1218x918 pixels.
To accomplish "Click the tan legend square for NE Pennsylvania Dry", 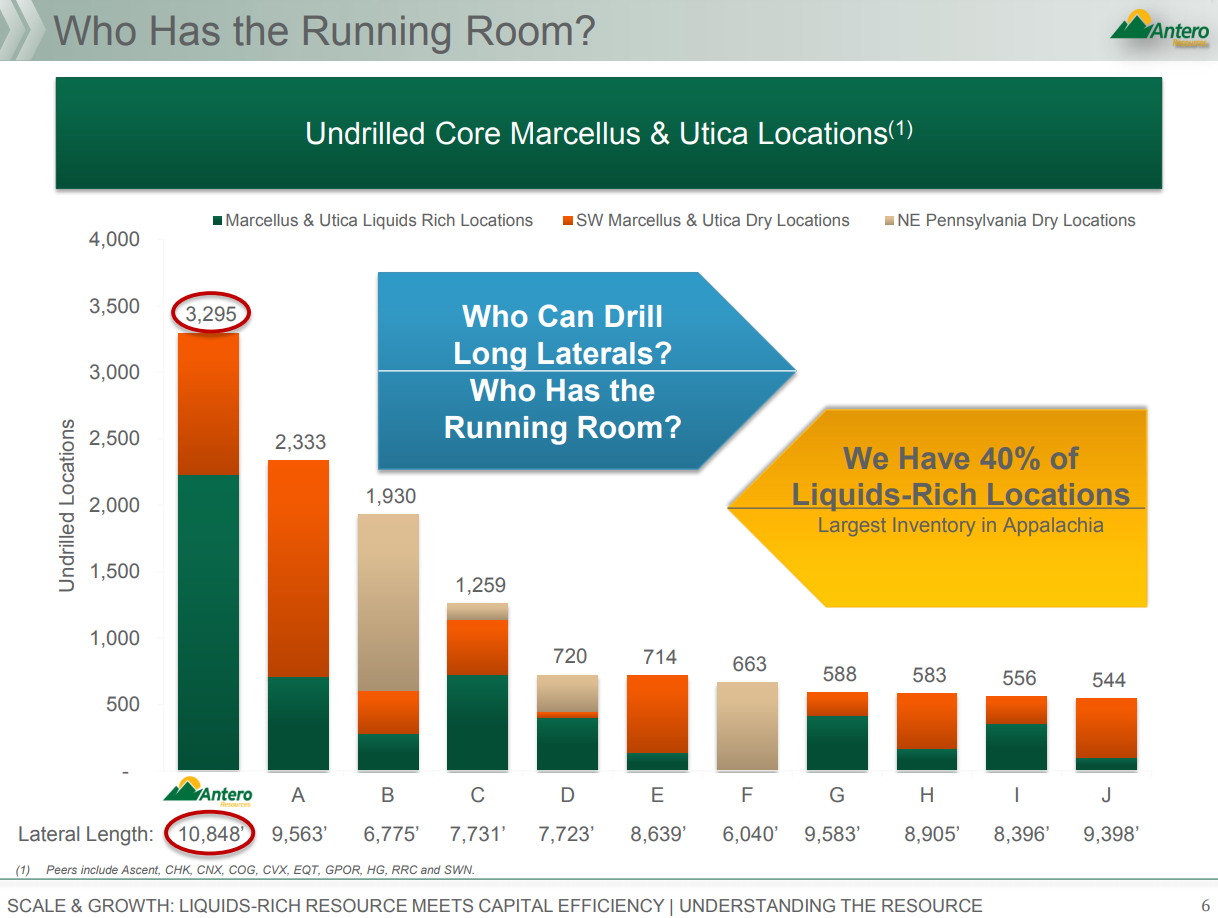I will point(889,221).
